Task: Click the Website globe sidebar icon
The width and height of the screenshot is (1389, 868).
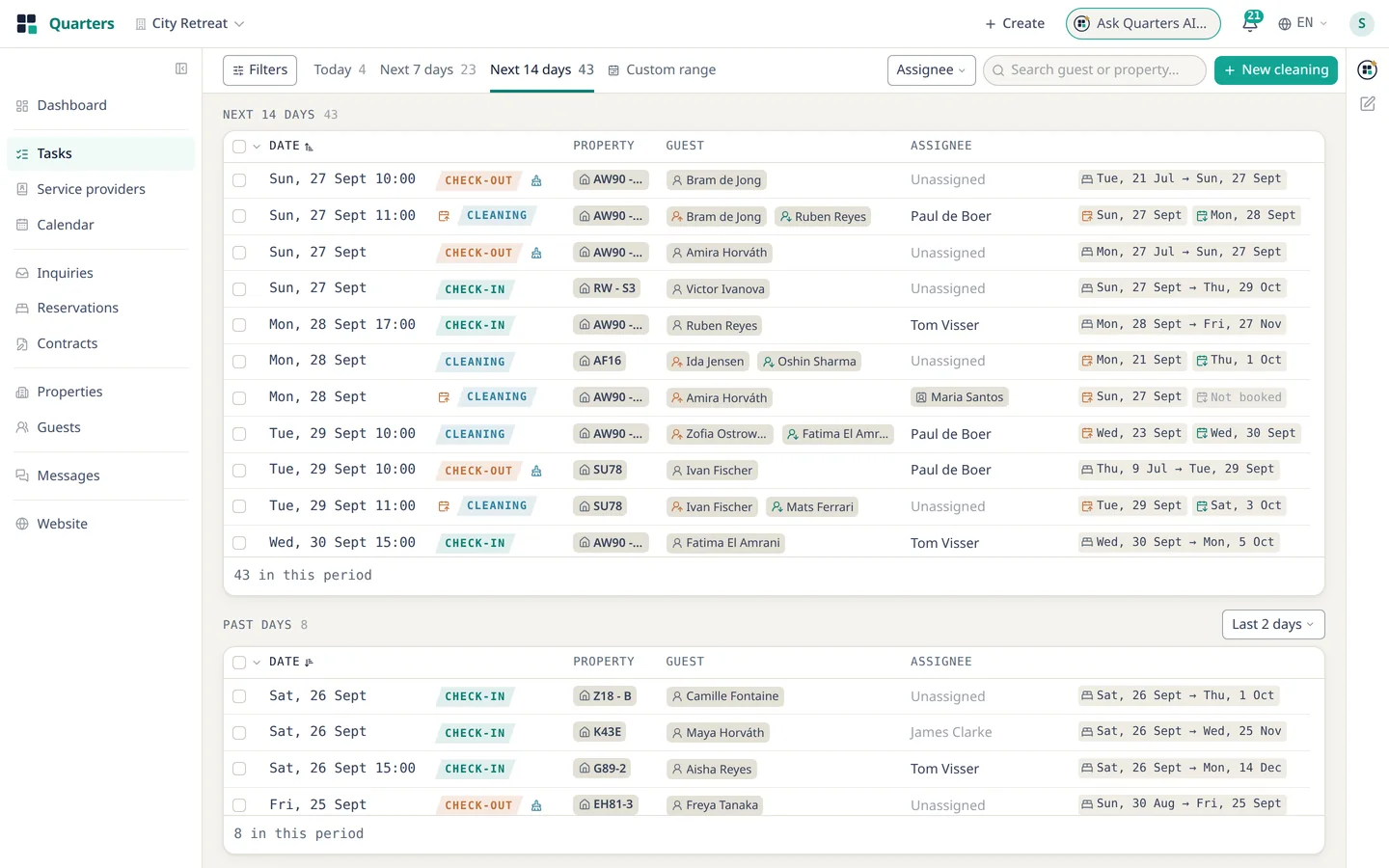Action: [22, 524]
